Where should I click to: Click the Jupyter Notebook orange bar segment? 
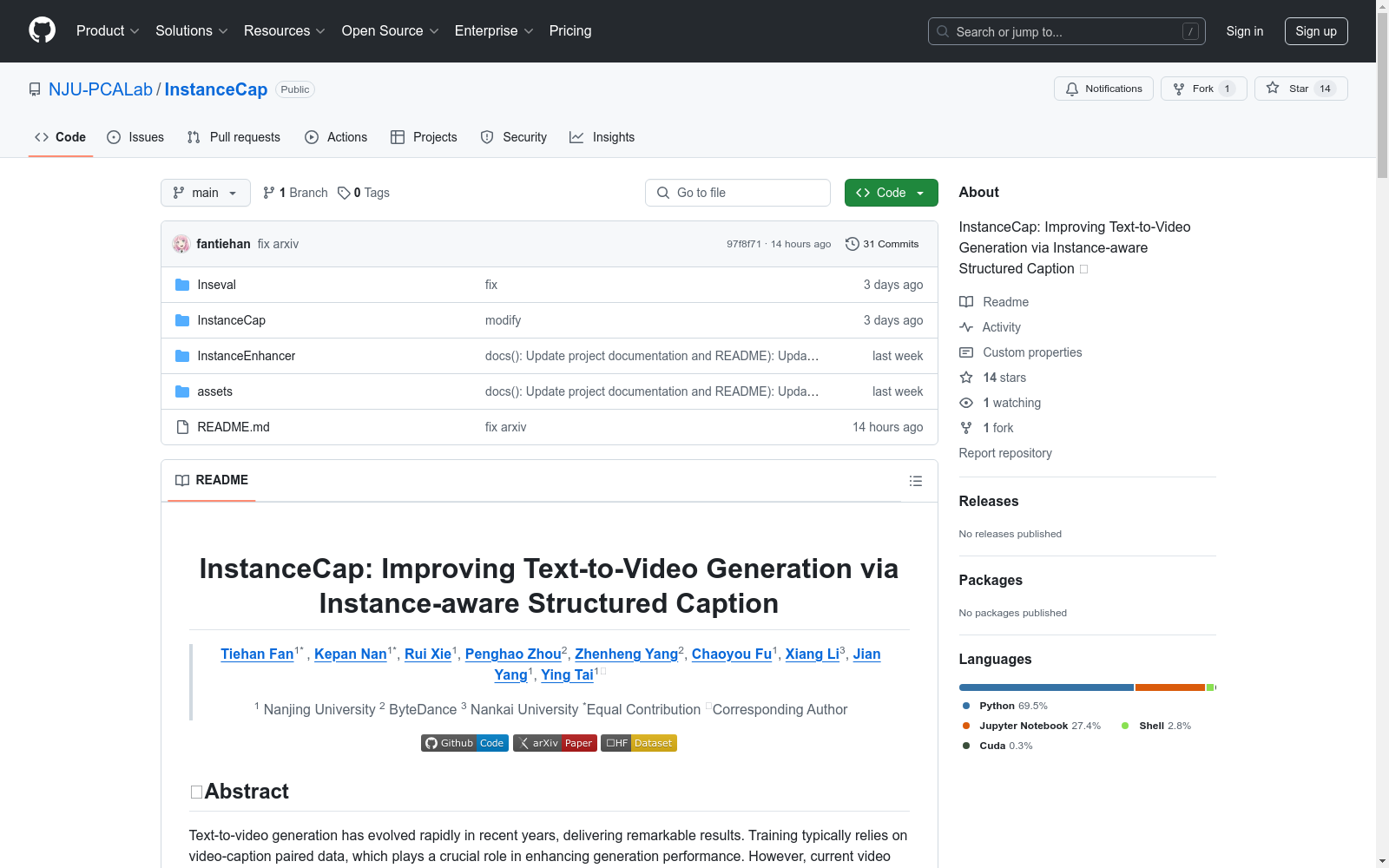(x=1170, y=687)
